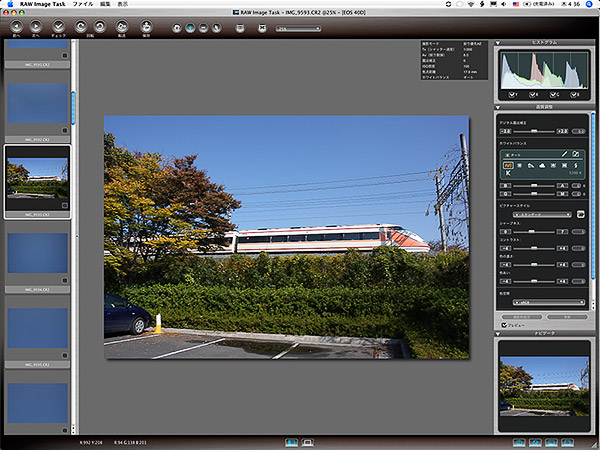600x450 pixels.
Task: Toggle the B histogram channel checkbox
Action: click(574, 95)
